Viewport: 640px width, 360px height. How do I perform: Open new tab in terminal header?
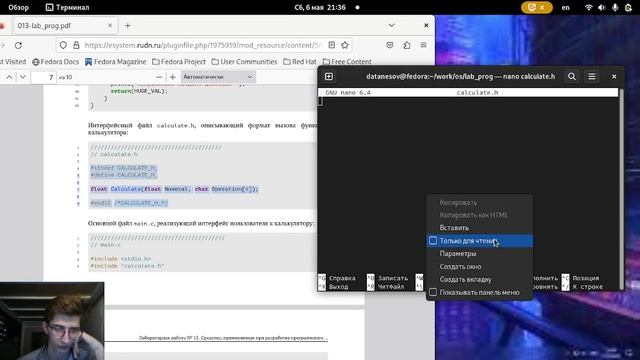(329, 76)
